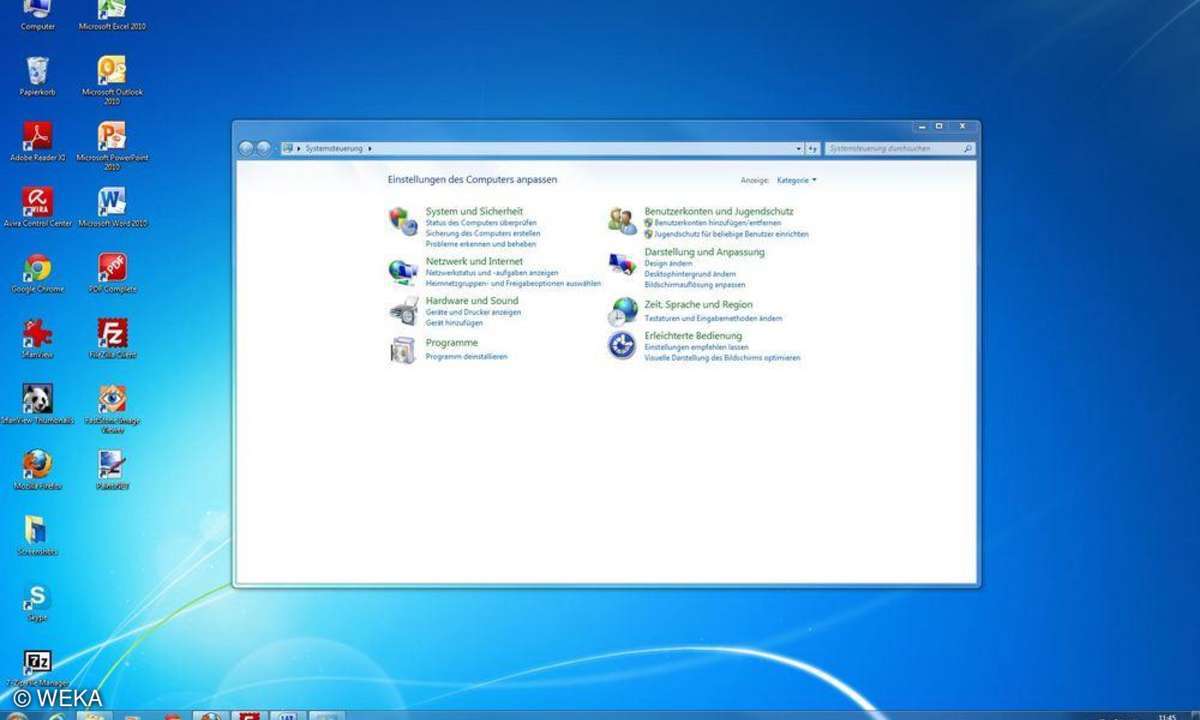Open the Zeit, Sprache und Region heading link
1200x720 pixels.
tap(699, 304)
